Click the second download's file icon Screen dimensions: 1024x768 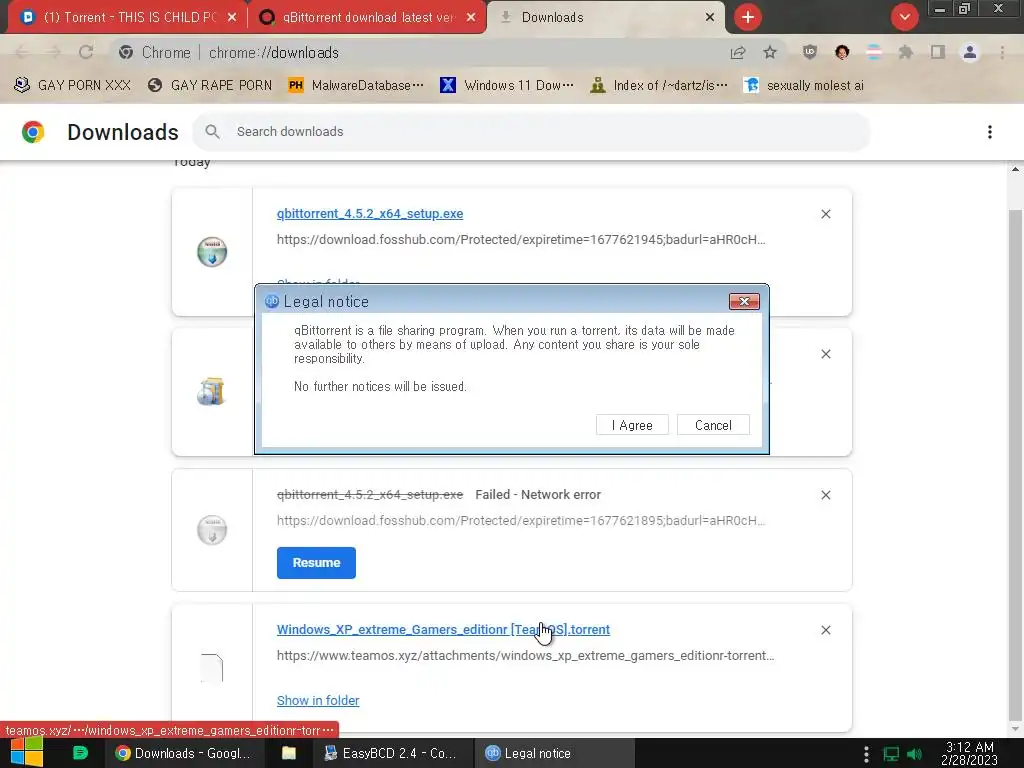212,392
